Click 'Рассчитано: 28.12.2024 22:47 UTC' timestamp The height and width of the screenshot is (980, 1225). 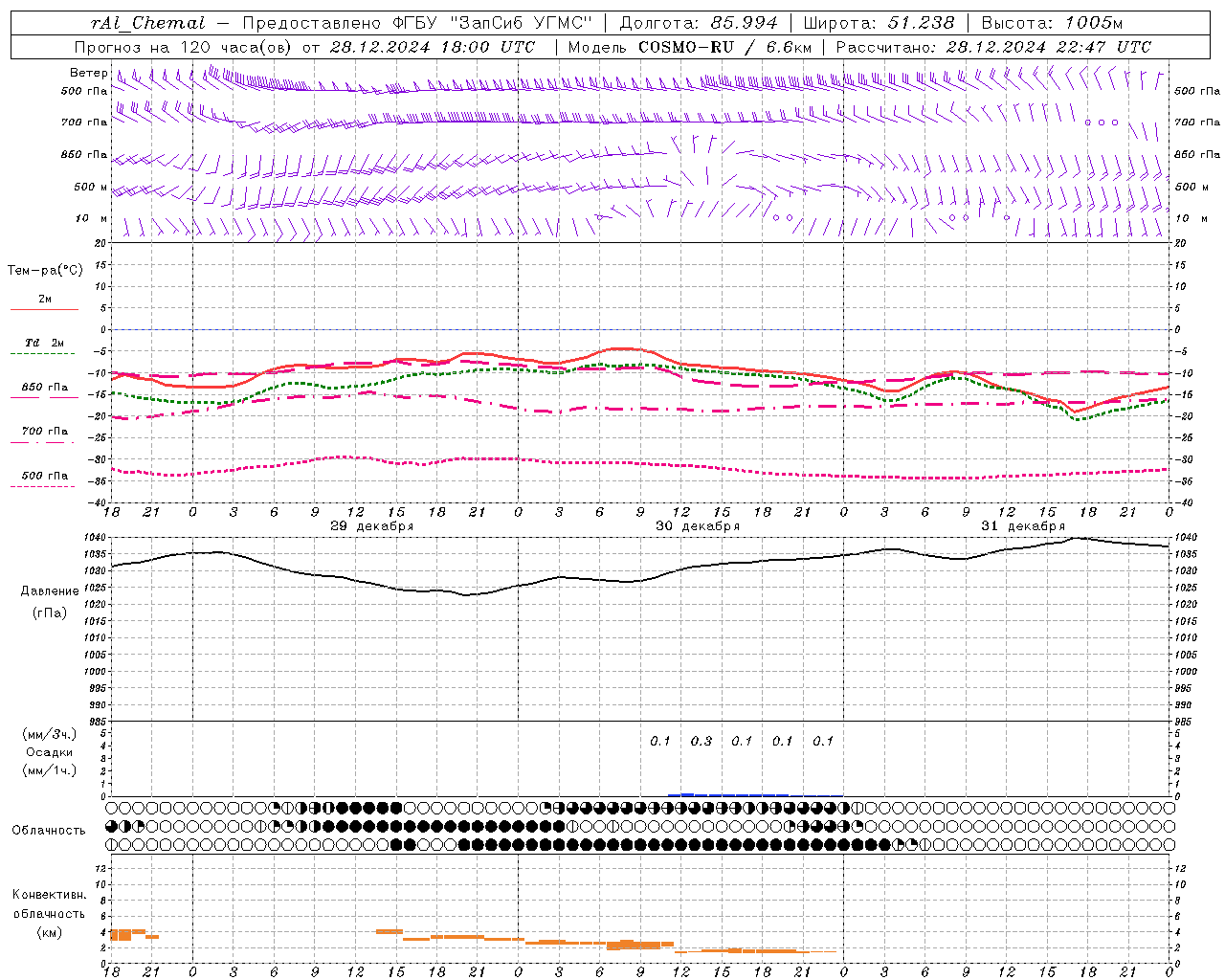click(993, 47)
